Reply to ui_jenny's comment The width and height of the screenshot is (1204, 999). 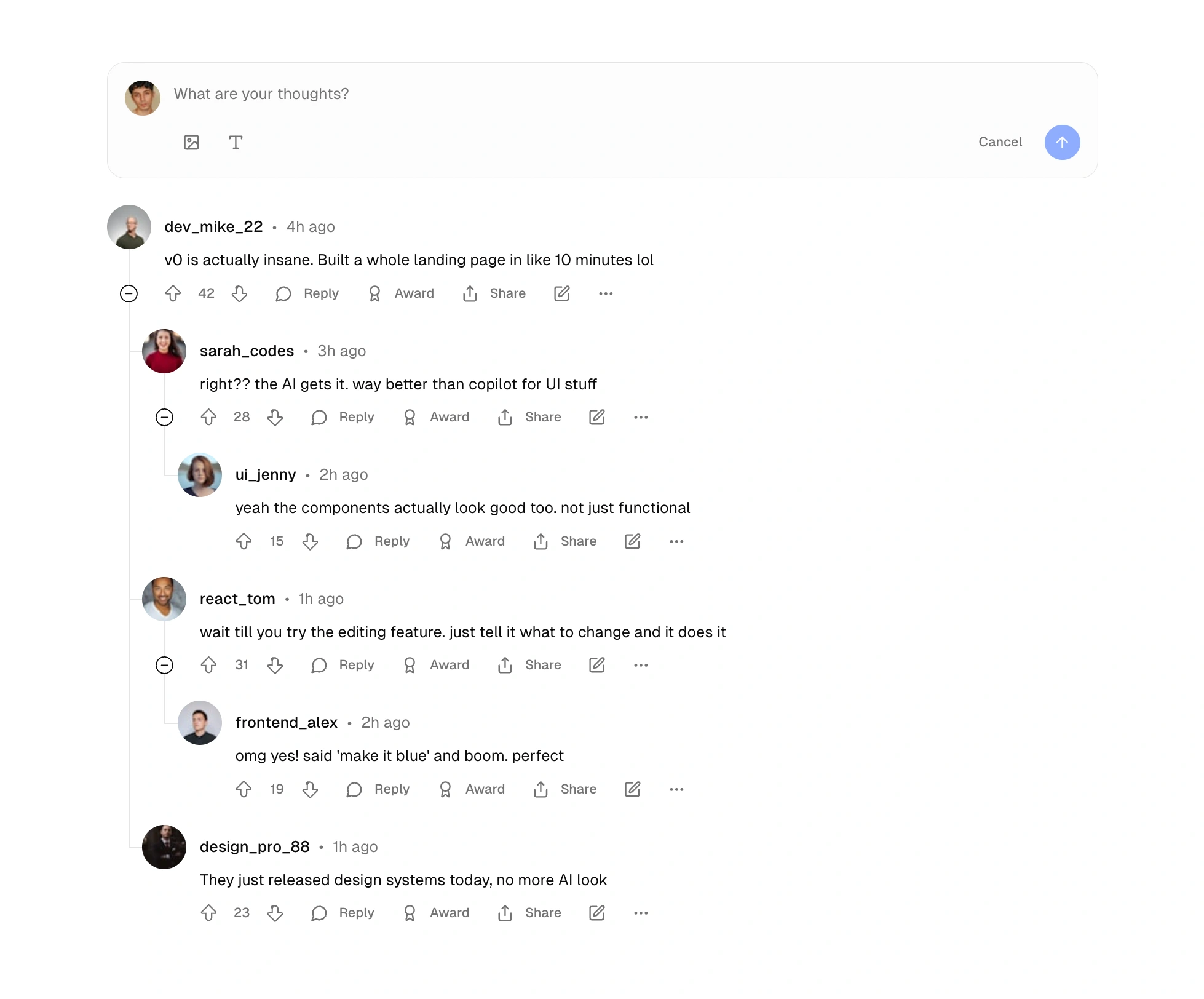point(378,541)
